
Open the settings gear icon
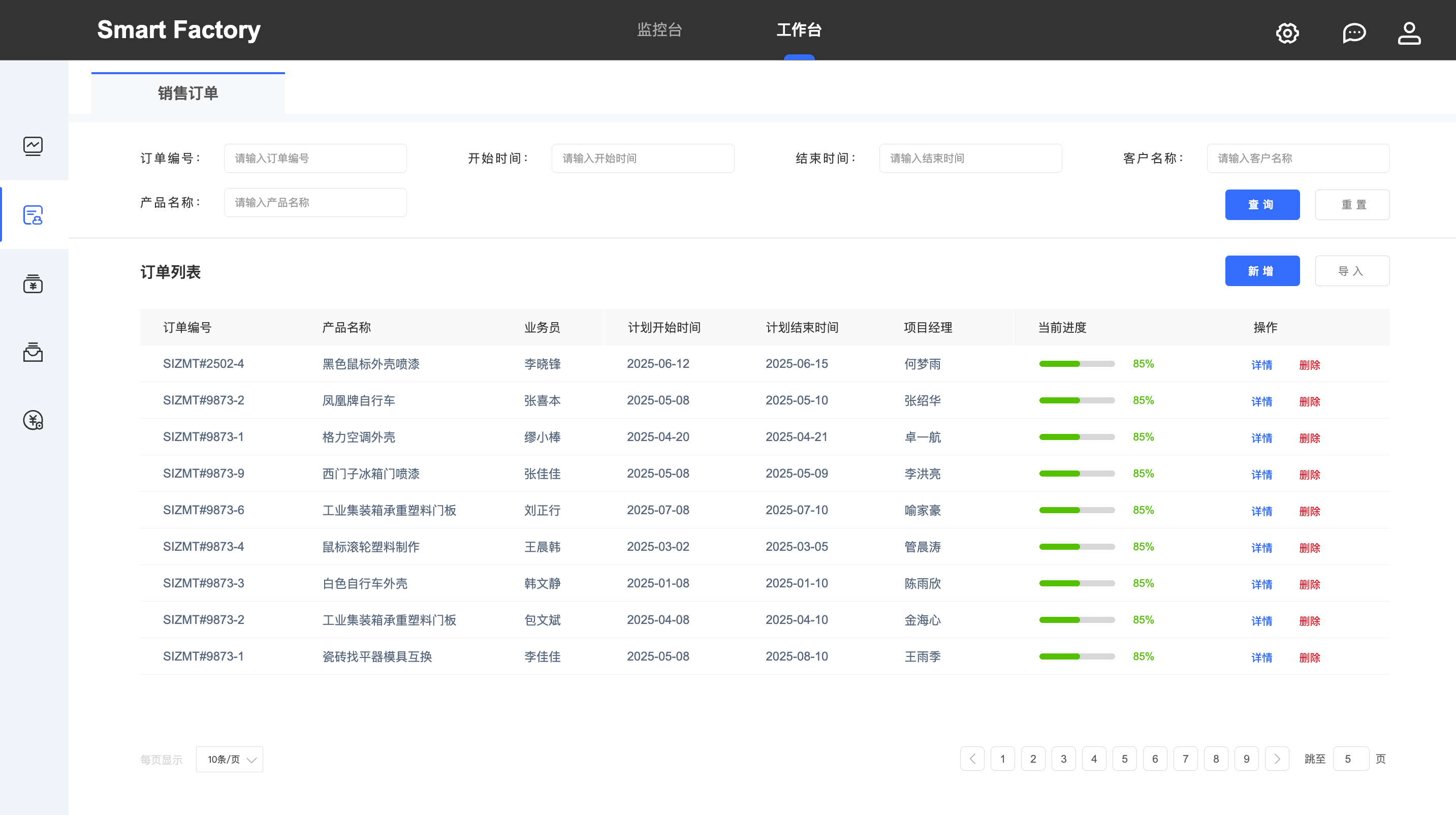click(x=1287, y=33)
